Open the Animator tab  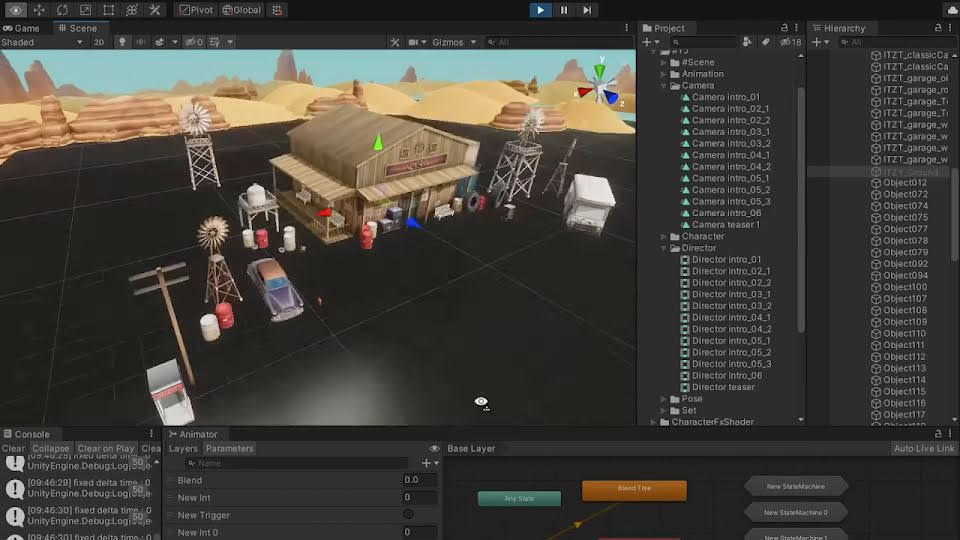coord(193,434)
